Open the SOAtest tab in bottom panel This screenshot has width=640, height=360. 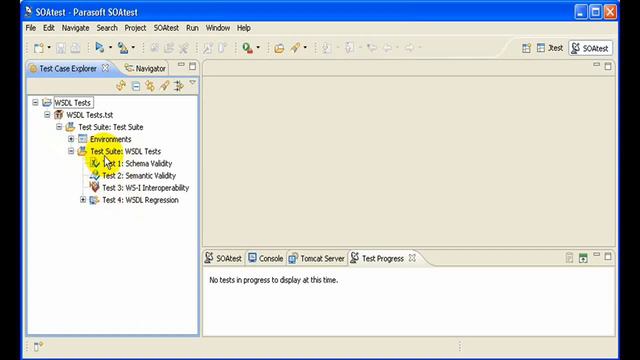coord(224,258)
